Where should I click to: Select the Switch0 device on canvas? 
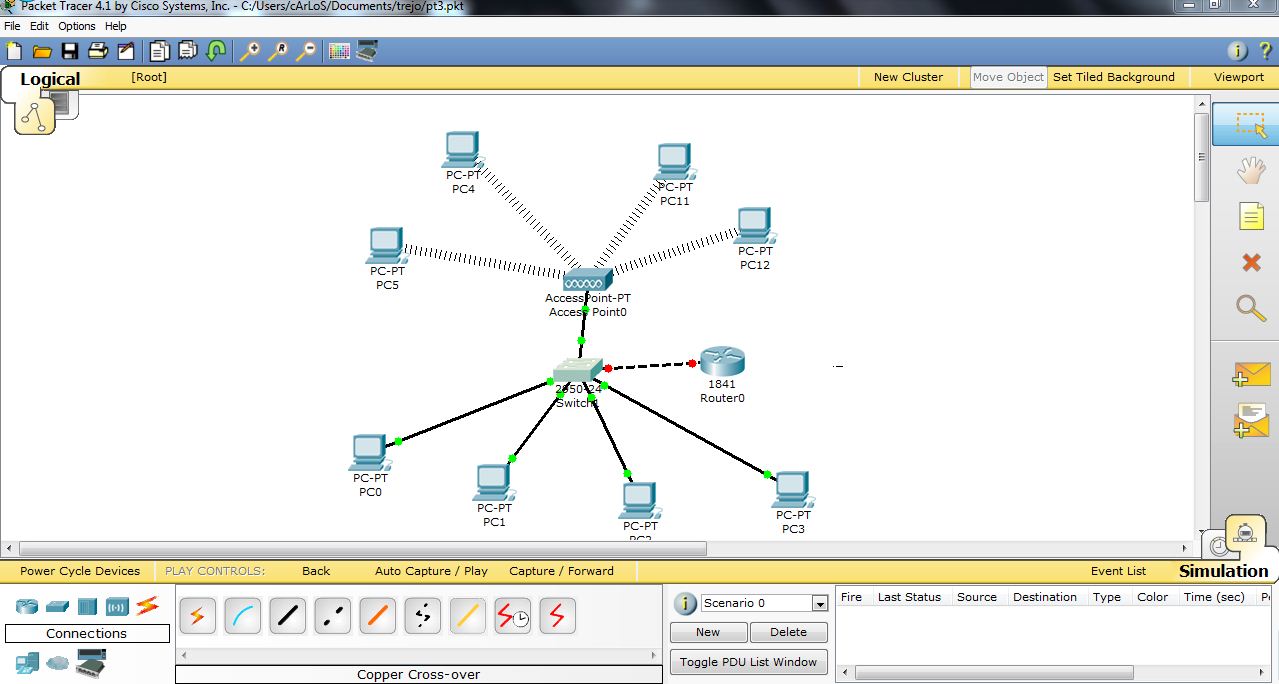577,371
